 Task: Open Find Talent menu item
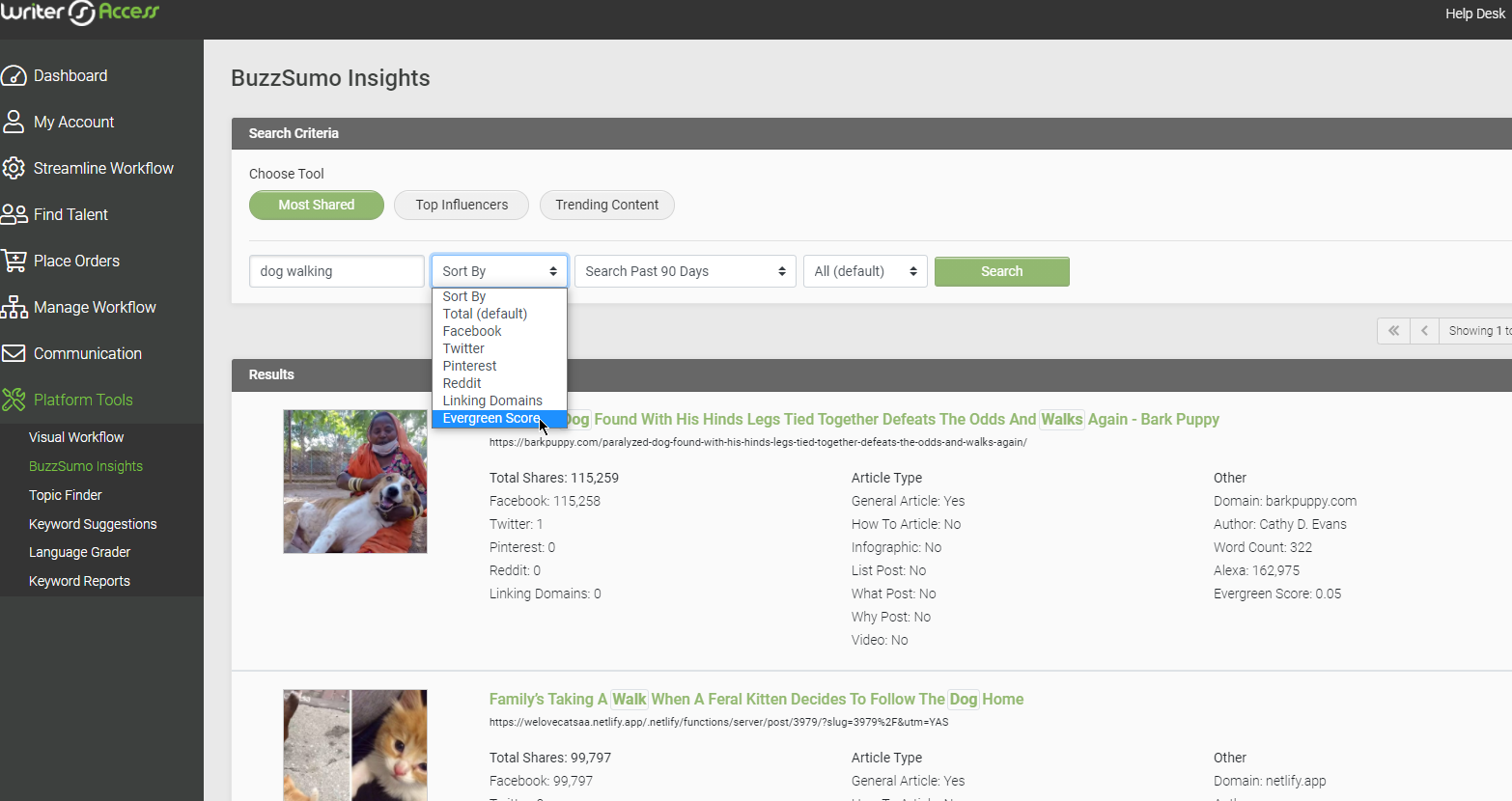[70, 214]
